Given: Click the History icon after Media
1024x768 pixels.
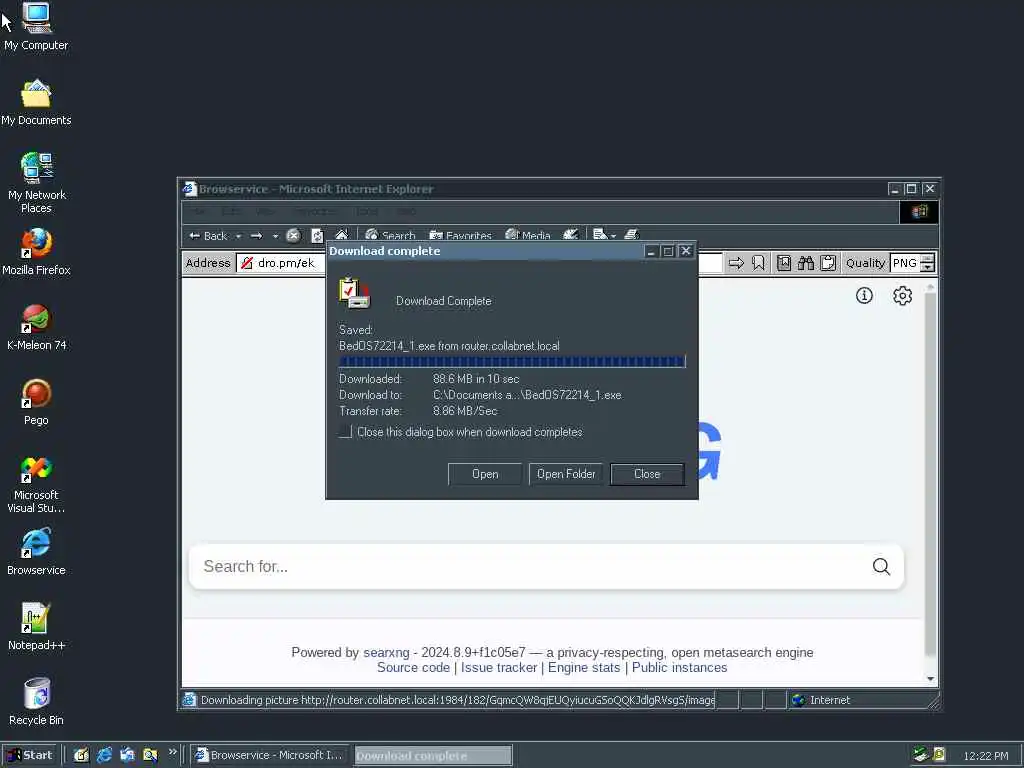Looking at the screenshot, I should tap(570, 234).
